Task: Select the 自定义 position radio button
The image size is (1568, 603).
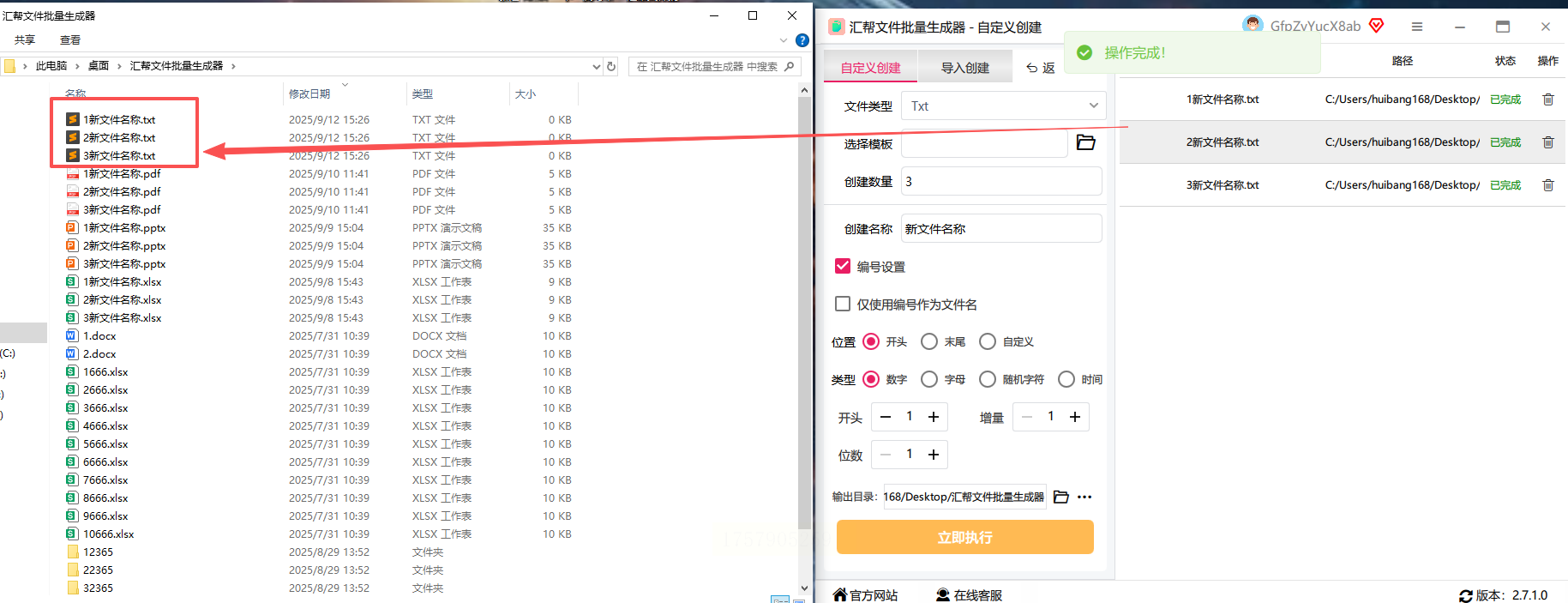Action: [x=988, y=341]
